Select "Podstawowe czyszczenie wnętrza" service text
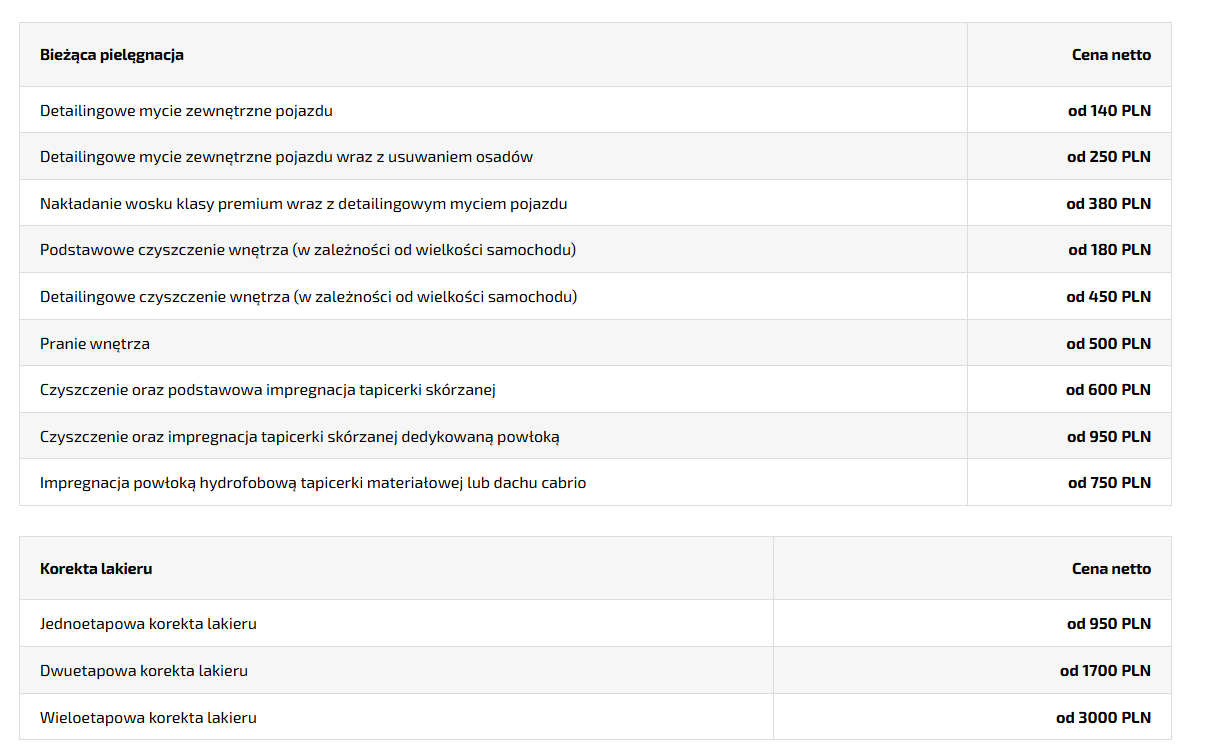Screen dimensions: 1208x756 click(x=307, y=250)
